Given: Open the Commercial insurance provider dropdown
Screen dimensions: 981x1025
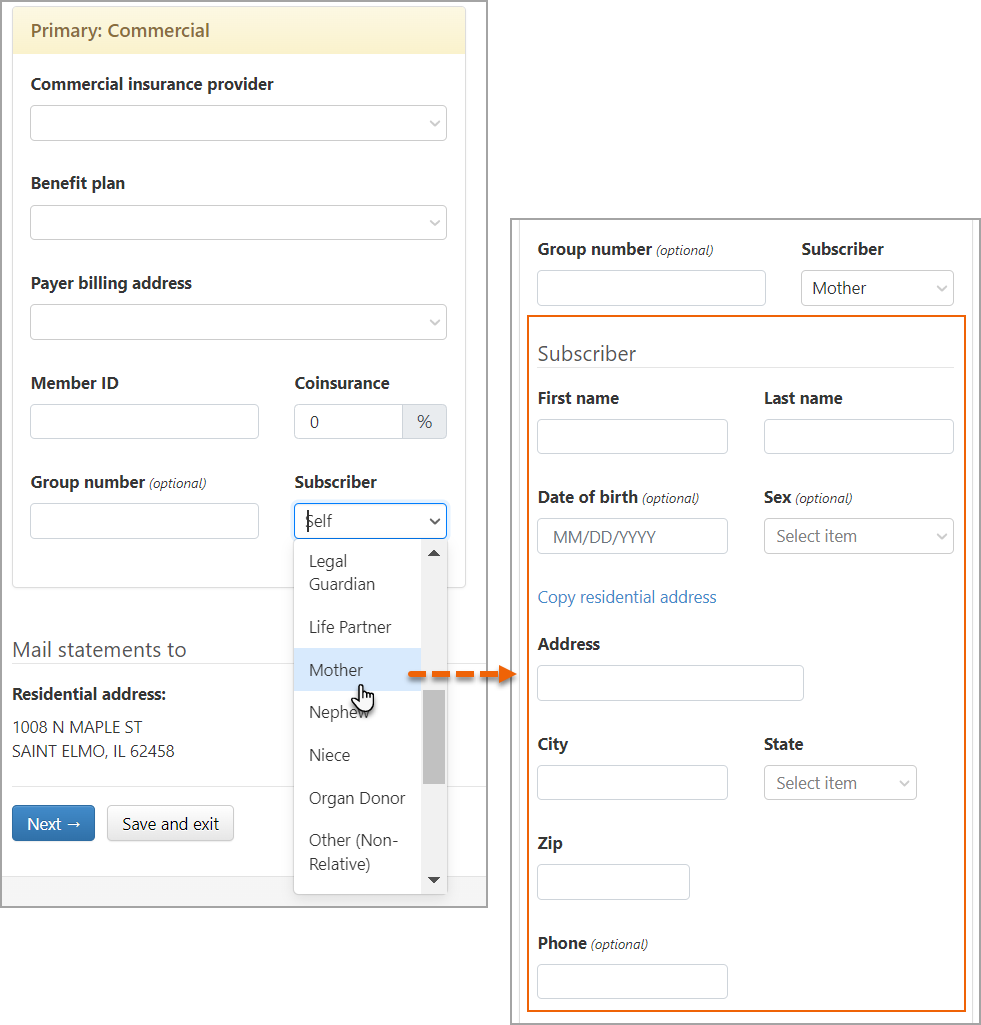Looking at the screenshot, I should pos(238,123).
